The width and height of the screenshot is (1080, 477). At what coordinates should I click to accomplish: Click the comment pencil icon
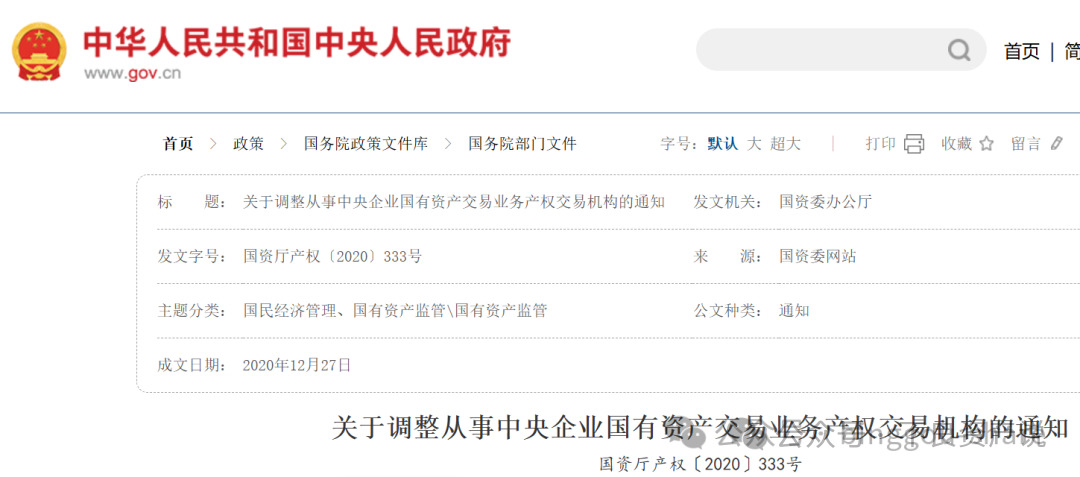1057,143
